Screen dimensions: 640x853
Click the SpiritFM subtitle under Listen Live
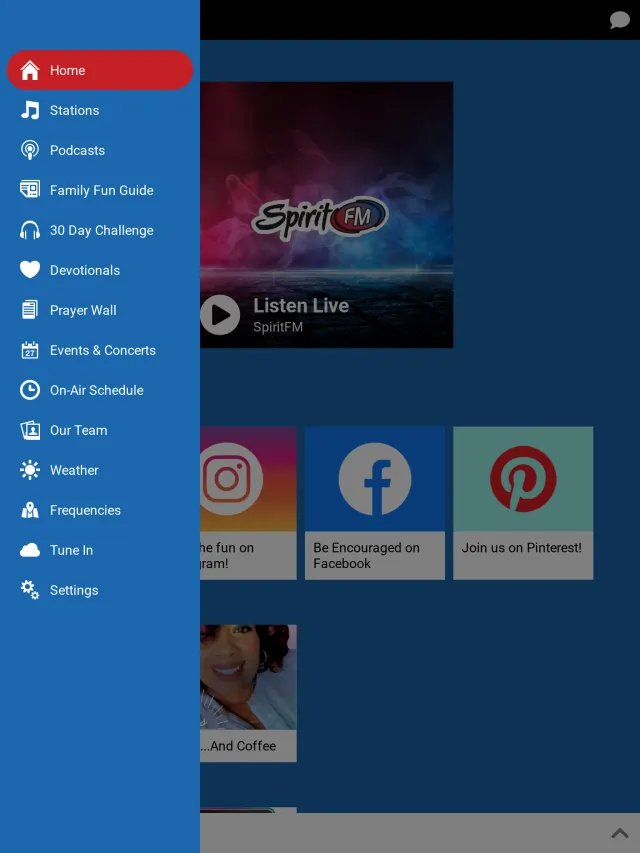[x=278, y=327]
